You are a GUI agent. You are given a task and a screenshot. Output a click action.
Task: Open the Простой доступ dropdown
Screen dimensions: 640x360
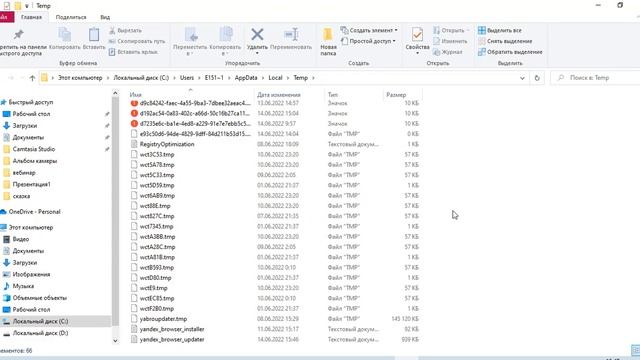[x=369, y=41]
